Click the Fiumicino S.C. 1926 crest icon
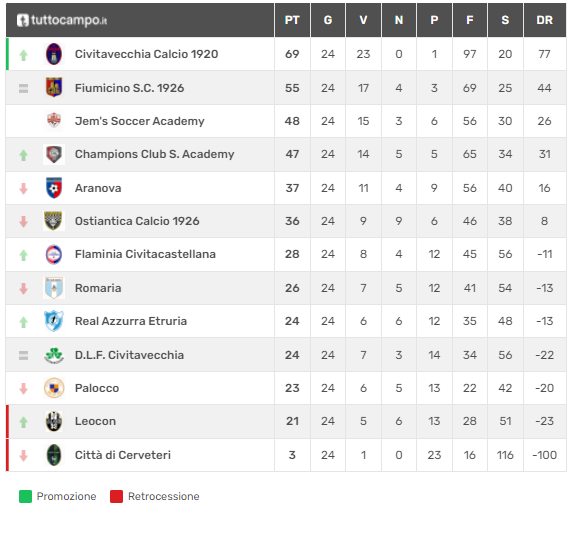This screenshot has width=570, height=540. [x=54, y=88]
